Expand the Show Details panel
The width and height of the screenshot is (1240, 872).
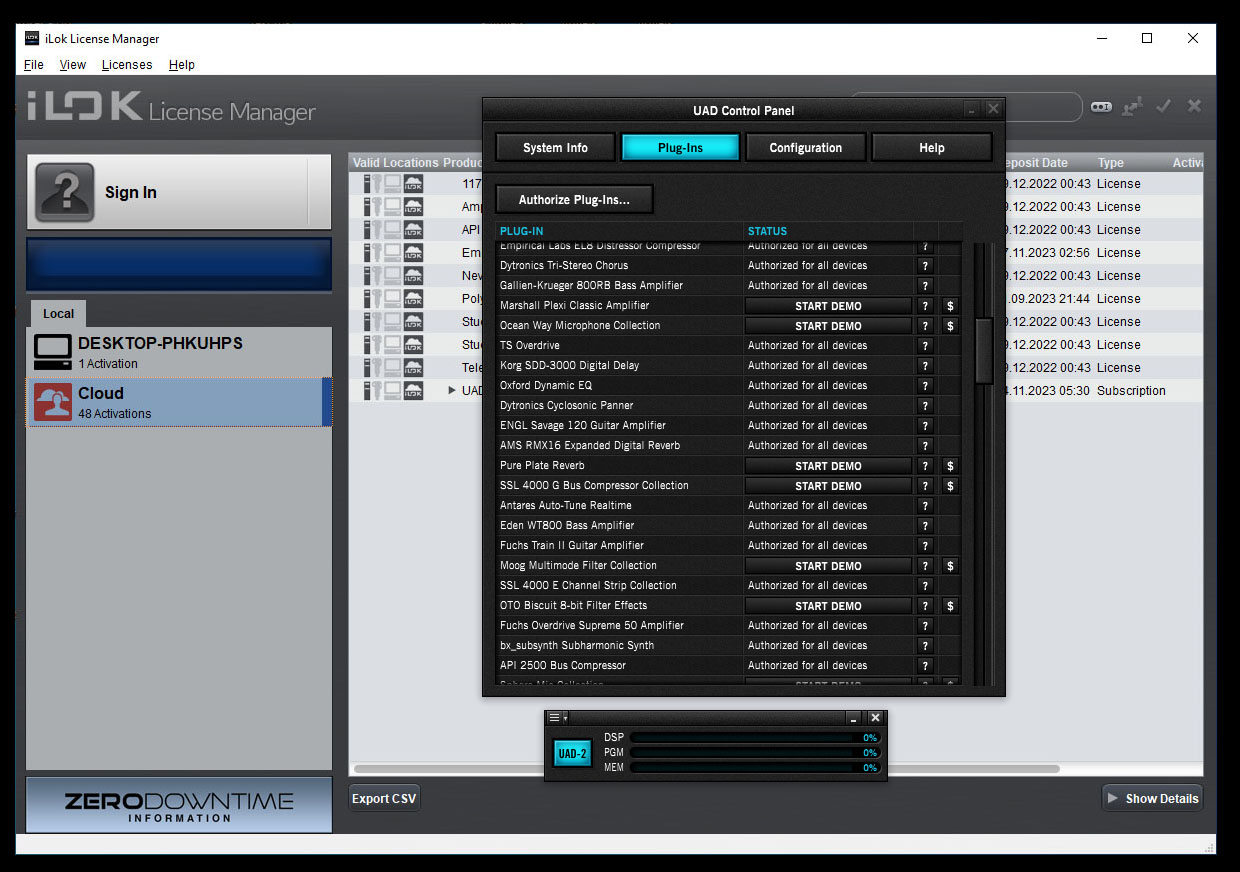[1152, 798]
